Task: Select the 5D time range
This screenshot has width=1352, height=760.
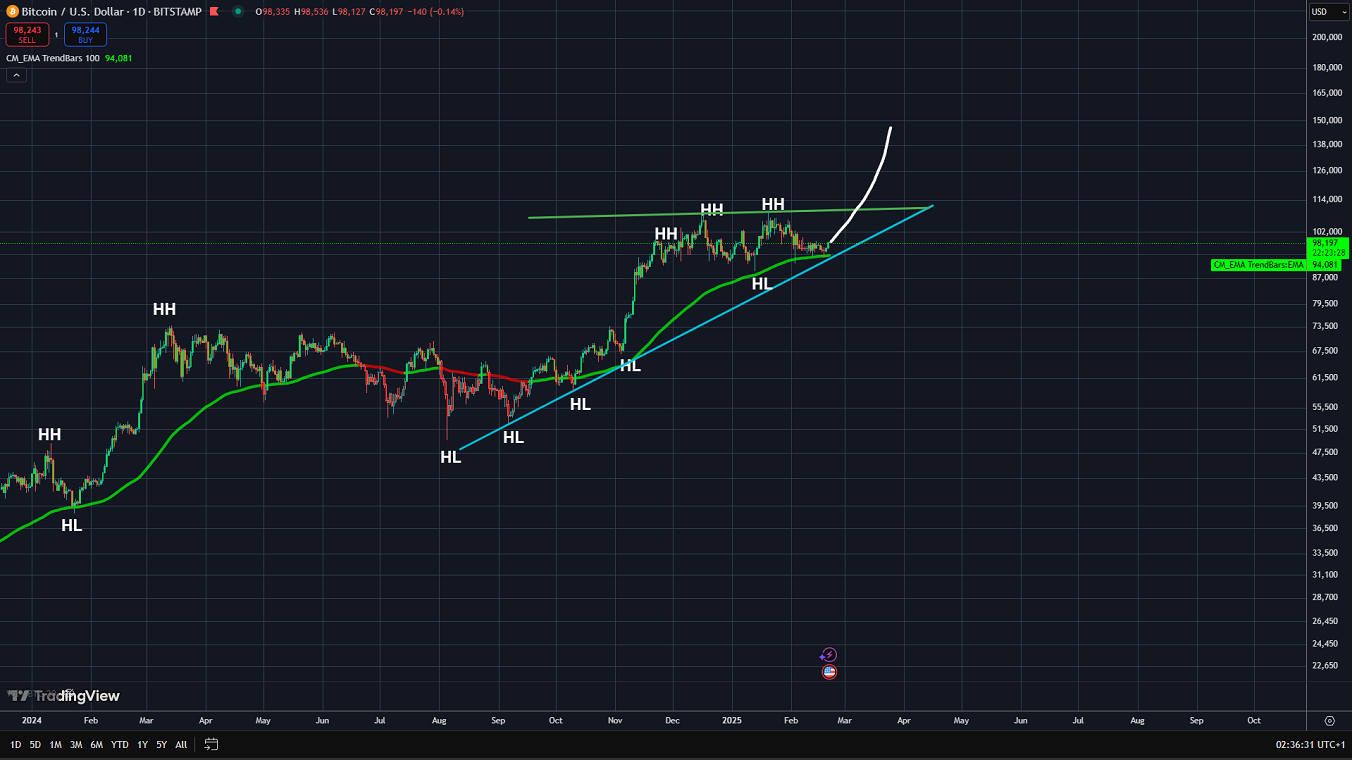Action: [x=35, y=745]
